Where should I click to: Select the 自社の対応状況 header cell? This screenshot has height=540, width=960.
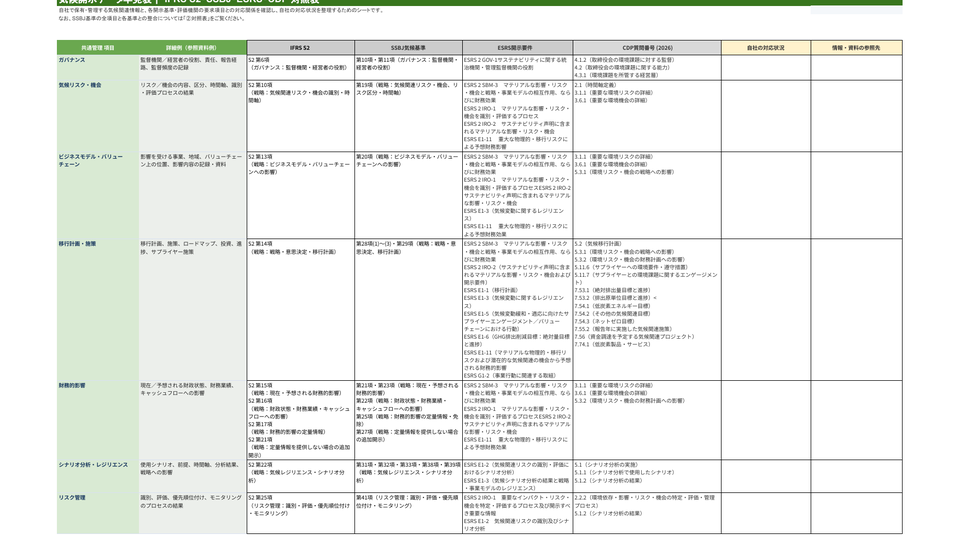(766, 48)
